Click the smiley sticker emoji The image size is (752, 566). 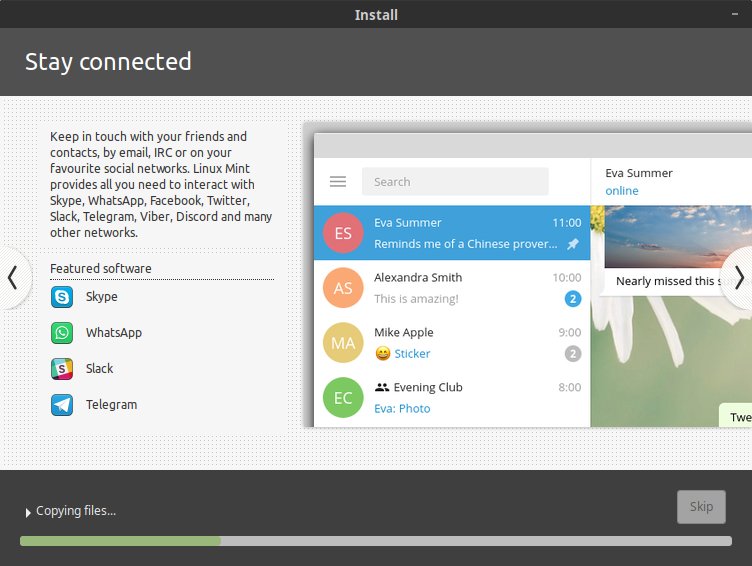383,354
